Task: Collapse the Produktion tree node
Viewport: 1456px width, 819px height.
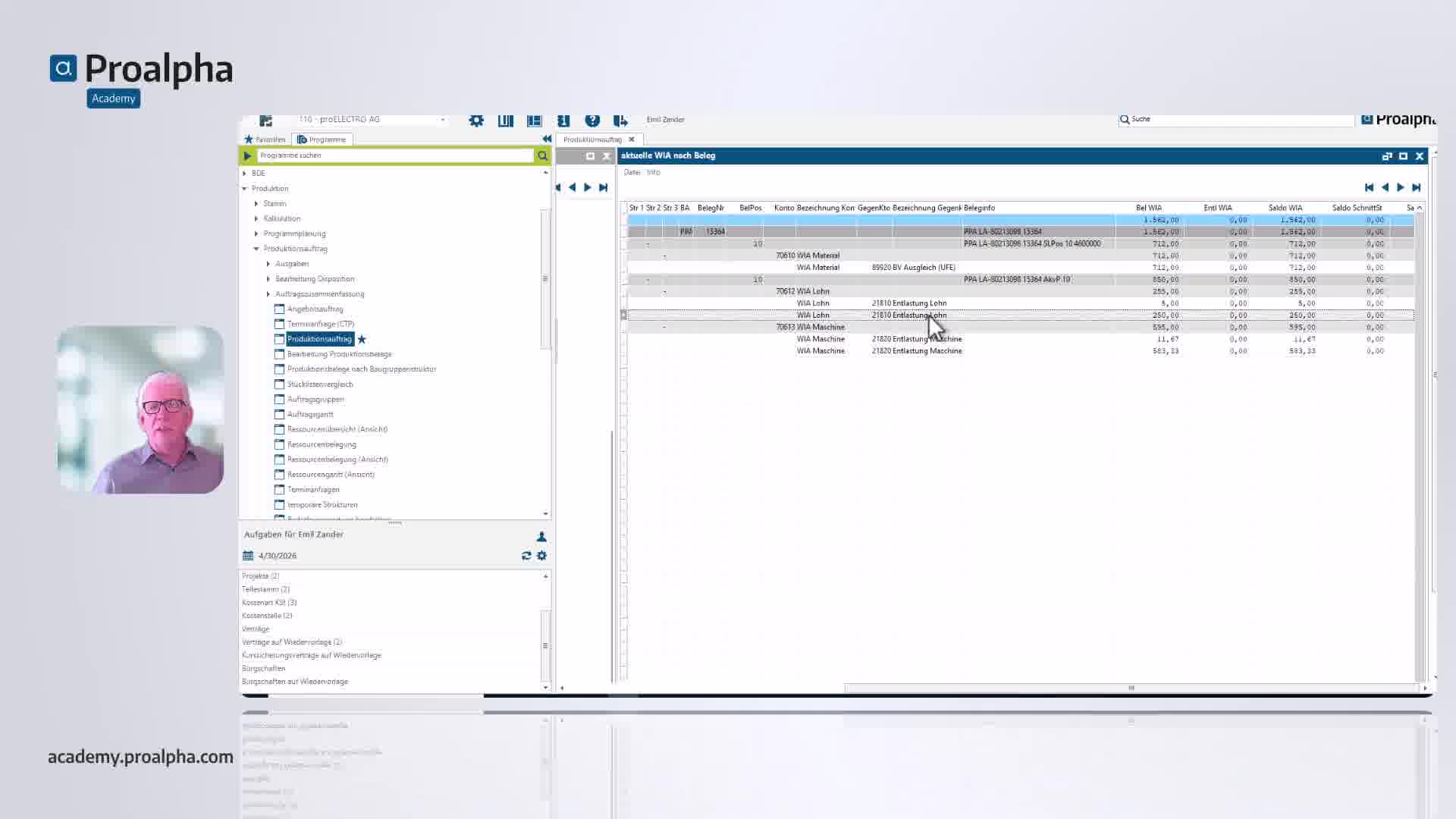Action: coord(245,188)
